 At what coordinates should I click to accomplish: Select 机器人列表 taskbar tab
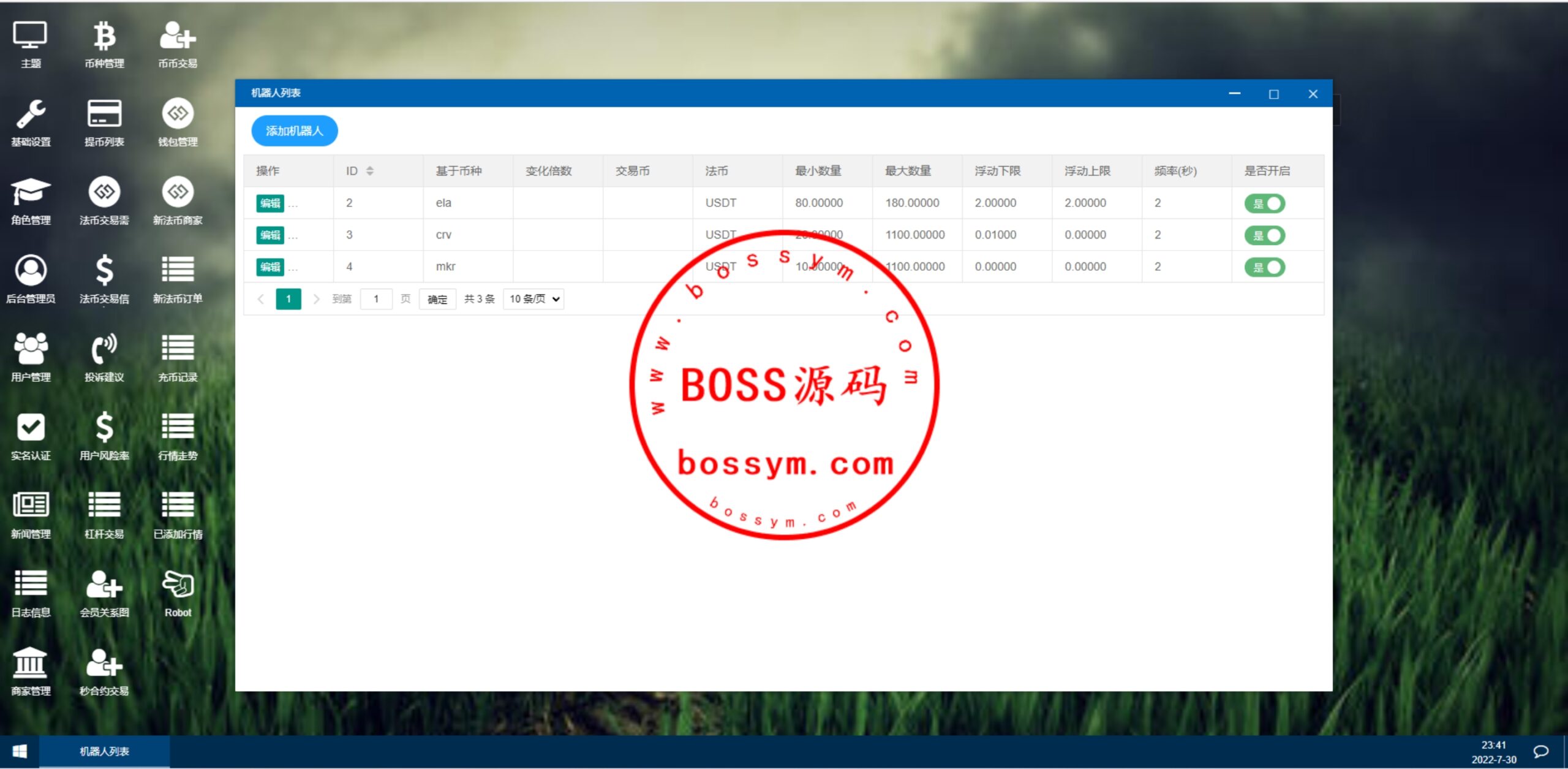104,751
